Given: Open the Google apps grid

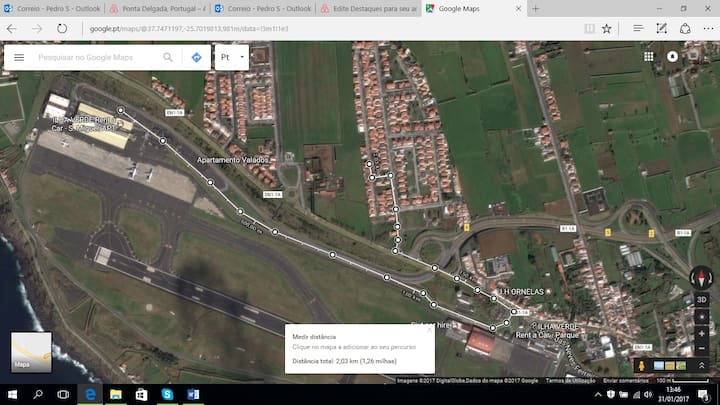Looking at the screenshot, I should (x=649, y=57).
